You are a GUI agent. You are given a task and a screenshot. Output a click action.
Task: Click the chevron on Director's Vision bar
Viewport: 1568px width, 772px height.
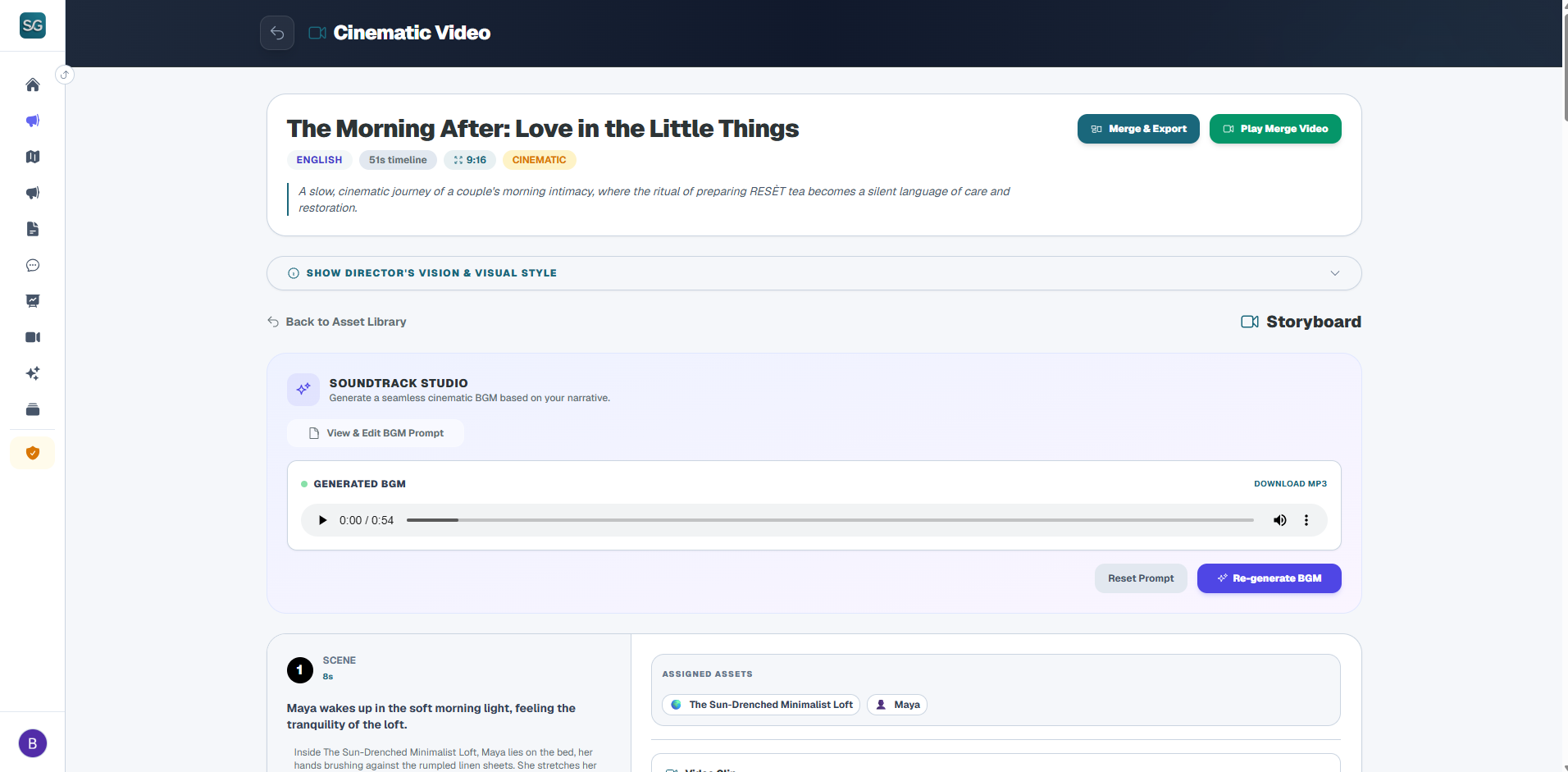coord(1335,273)
